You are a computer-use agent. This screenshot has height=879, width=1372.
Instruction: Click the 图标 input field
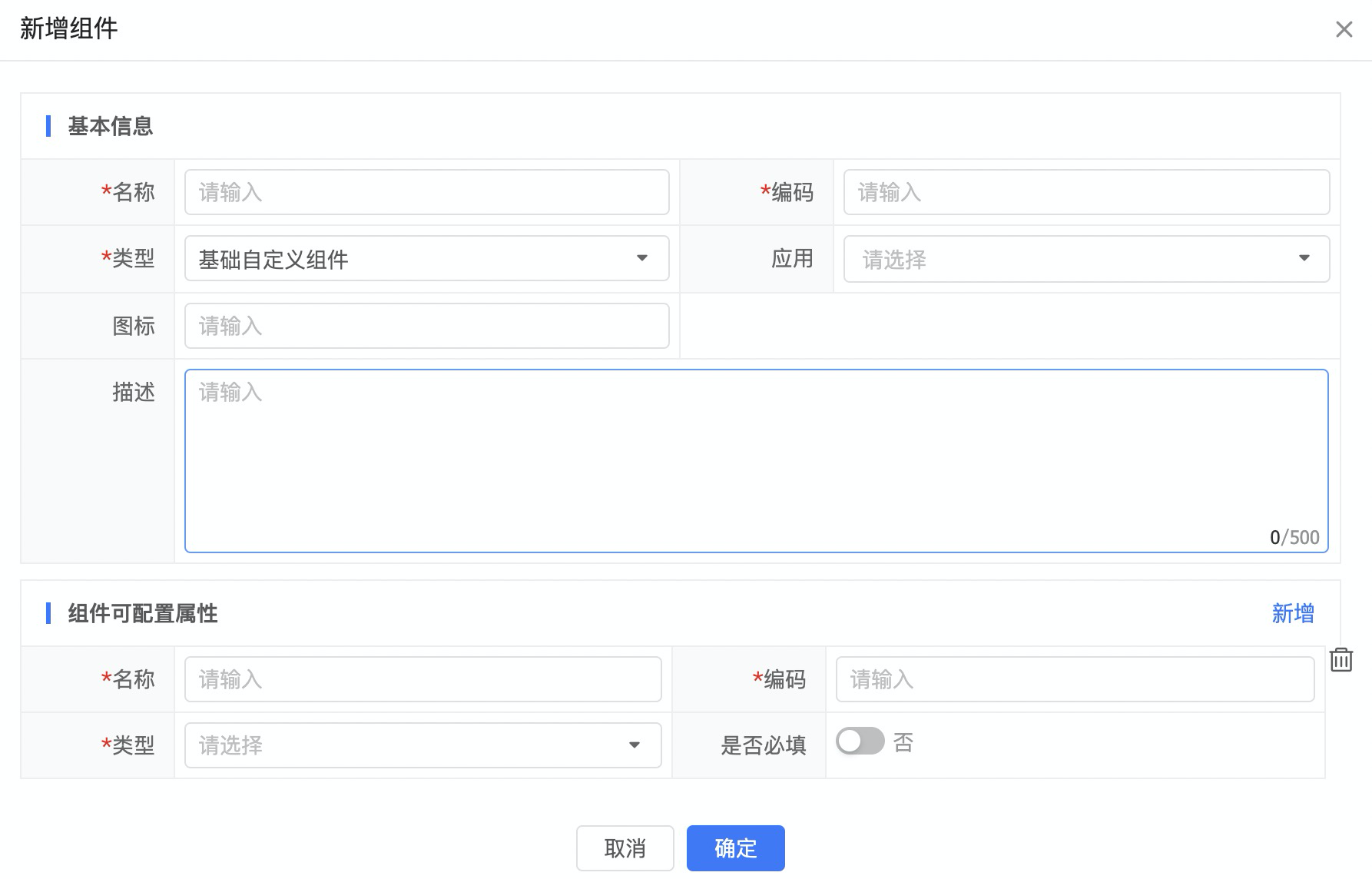click(x=426, y=326)
